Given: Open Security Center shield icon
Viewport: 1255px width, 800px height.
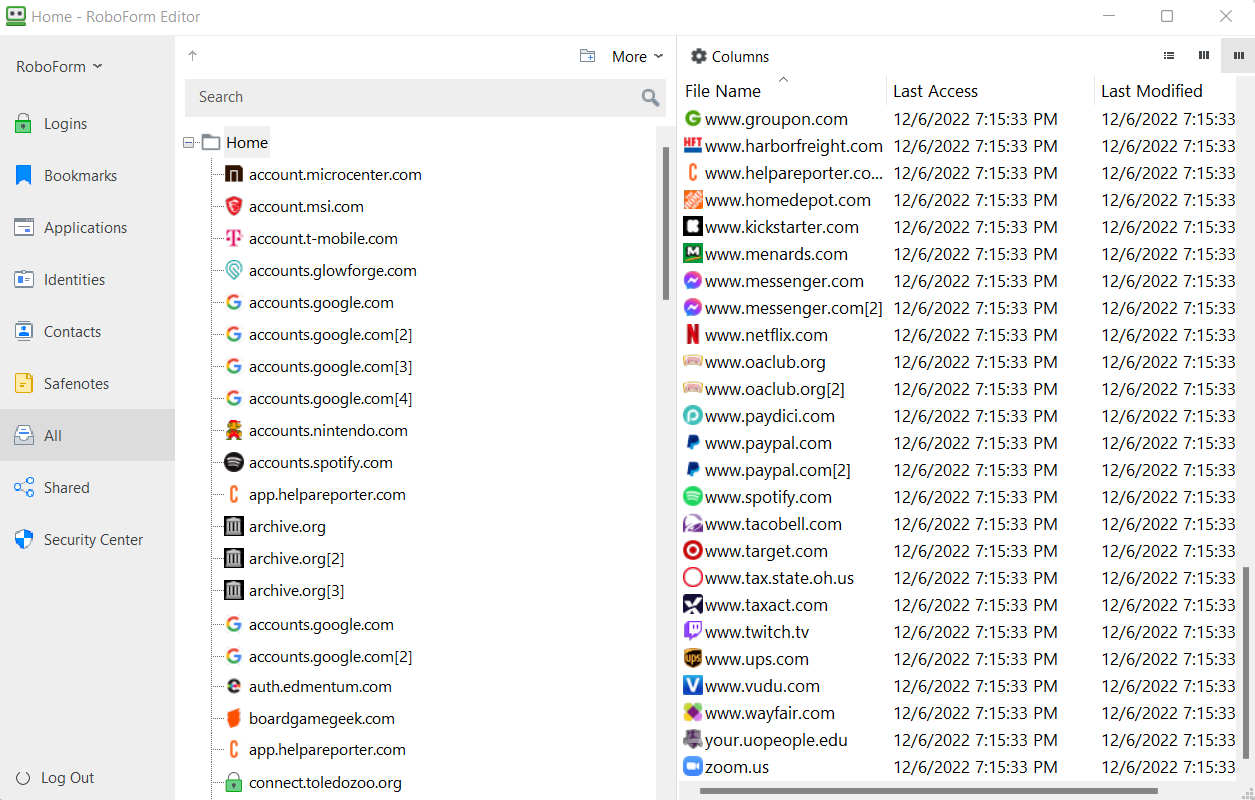Looking at the screenshot, I should 24,540.
